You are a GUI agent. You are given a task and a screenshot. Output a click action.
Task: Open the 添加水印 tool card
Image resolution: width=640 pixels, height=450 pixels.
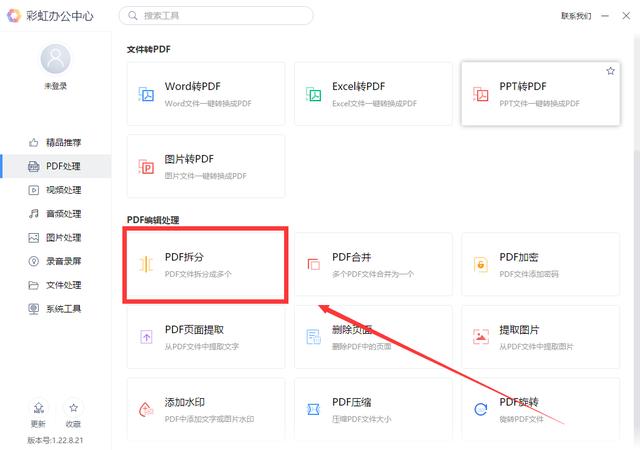point(206,409)
